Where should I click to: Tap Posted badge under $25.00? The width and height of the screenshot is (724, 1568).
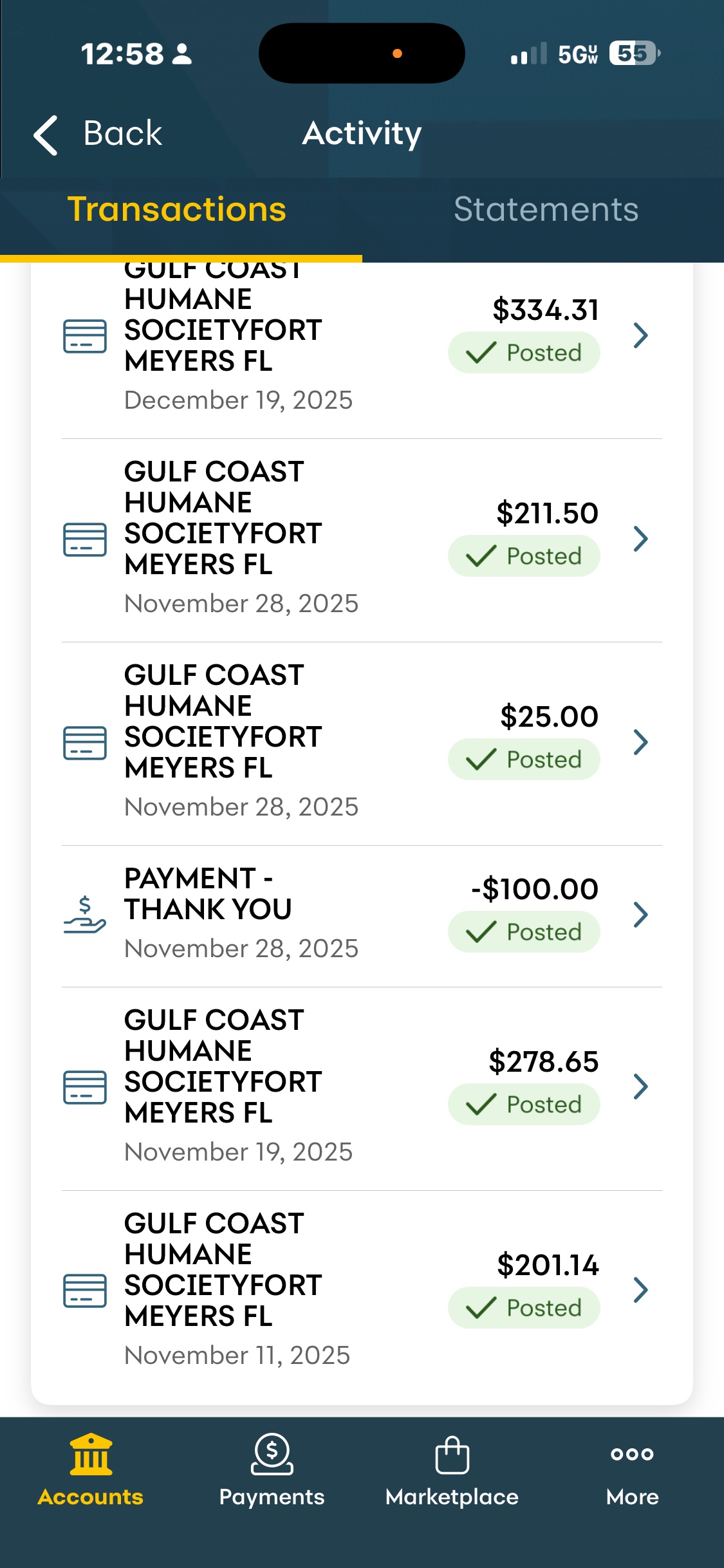(524, 760)
